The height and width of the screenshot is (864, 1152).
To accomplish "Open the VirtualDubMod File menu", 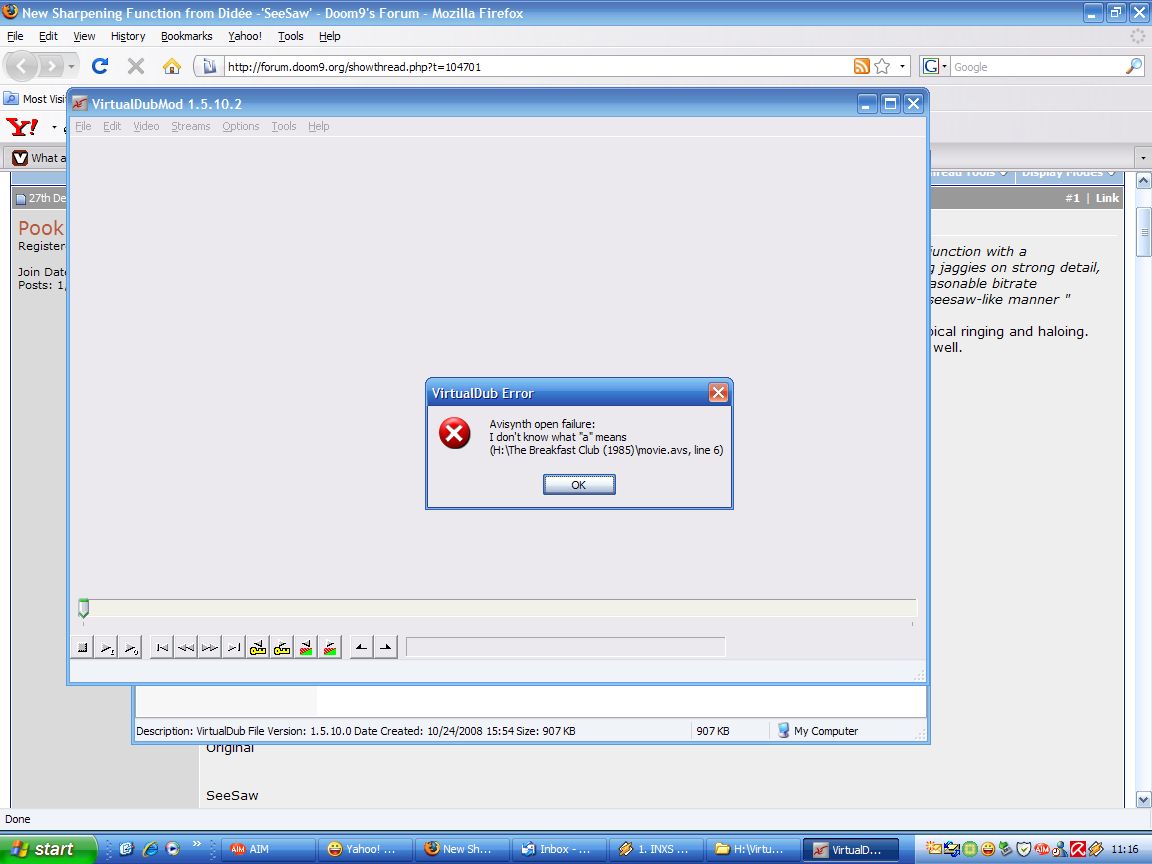I will pyautogui.click(x=83, y=126).
